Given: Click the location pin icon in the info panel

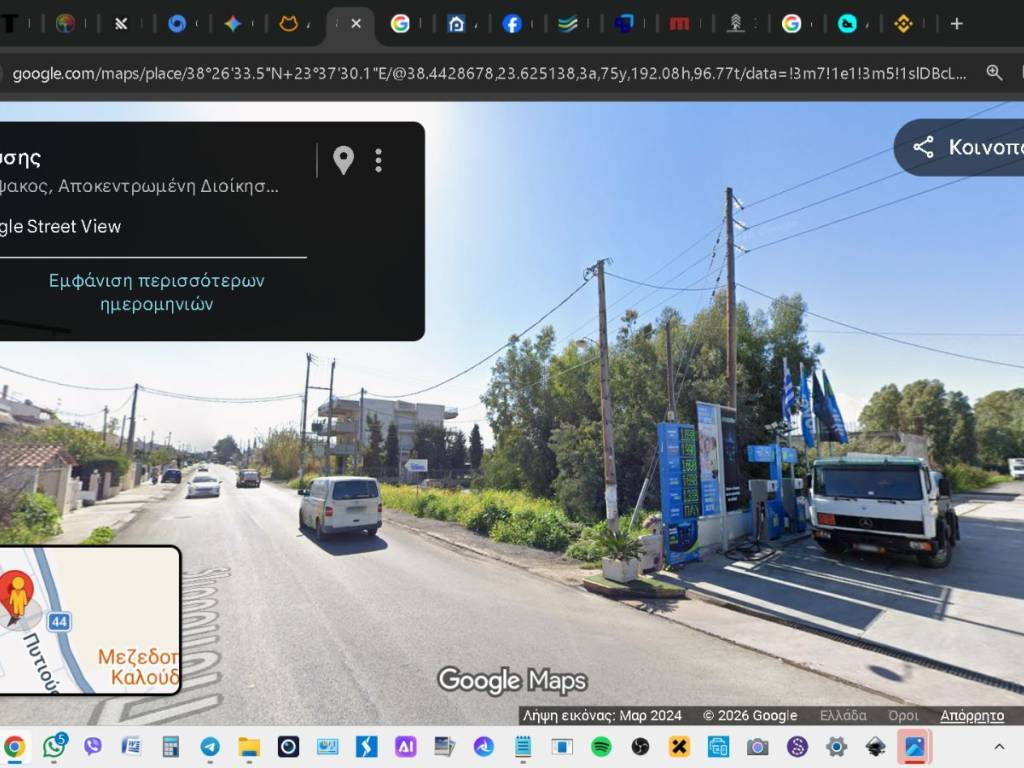Looking at the screenshot, I should 343,160.
